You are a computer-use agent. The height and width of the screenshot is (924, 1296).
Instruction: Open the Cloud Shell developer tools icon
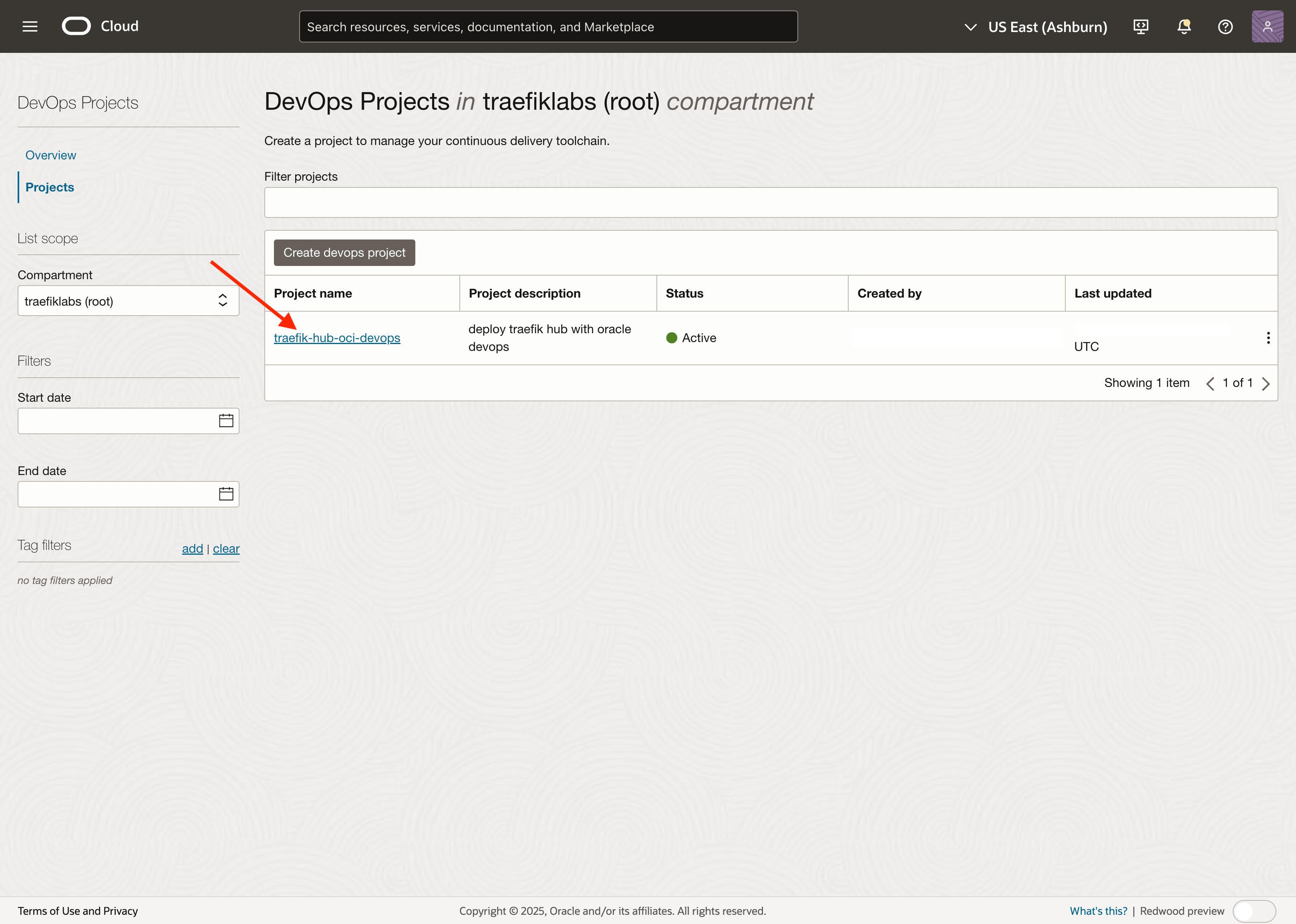point(1141,27)
